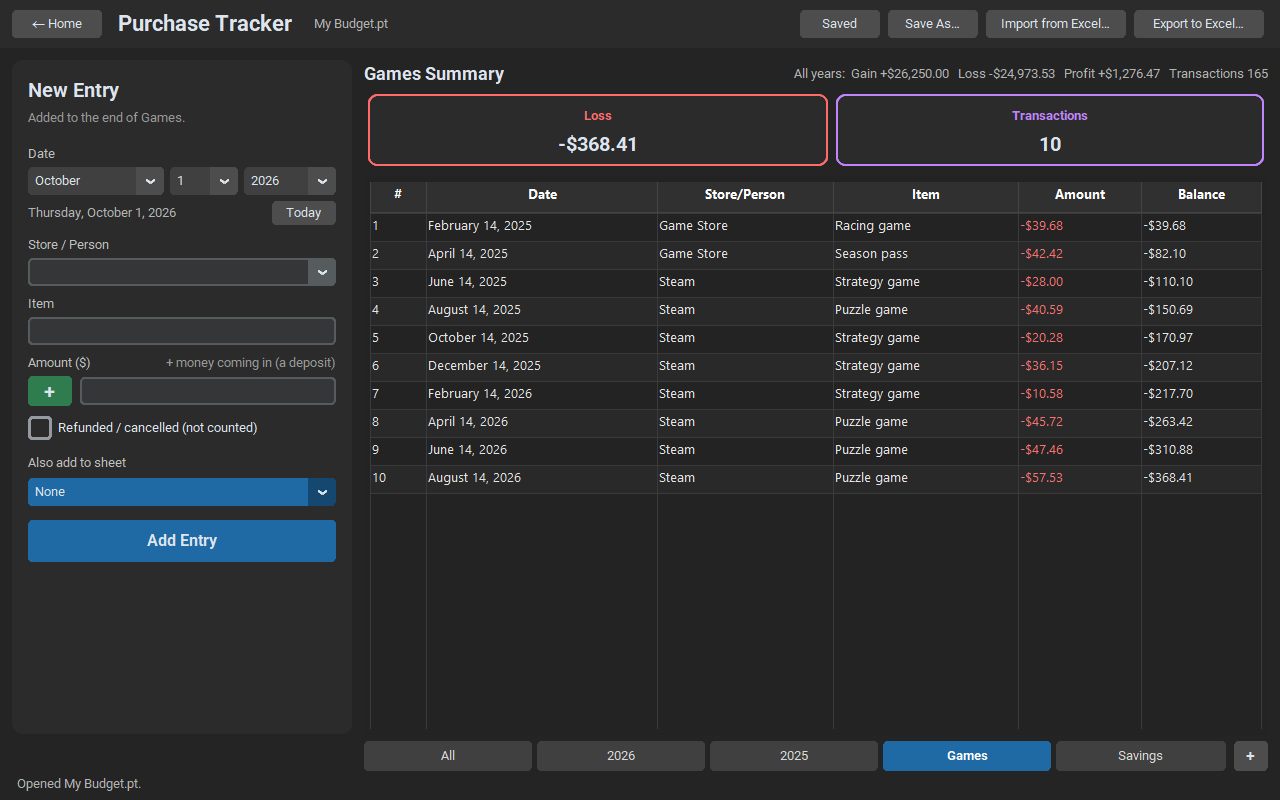Click Import from Excel… button
This screenshot has height=800, width=1280.
pyautogui.click(x=1056, y=24)
